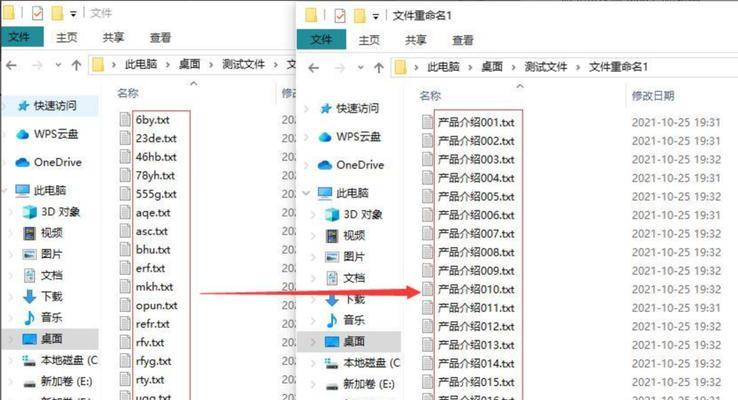Image resolution: width=738 pixels, height=400 pixels.
Task: Open recent locations dropdown in 文件重命名1 window
Action: coord(361,68)
